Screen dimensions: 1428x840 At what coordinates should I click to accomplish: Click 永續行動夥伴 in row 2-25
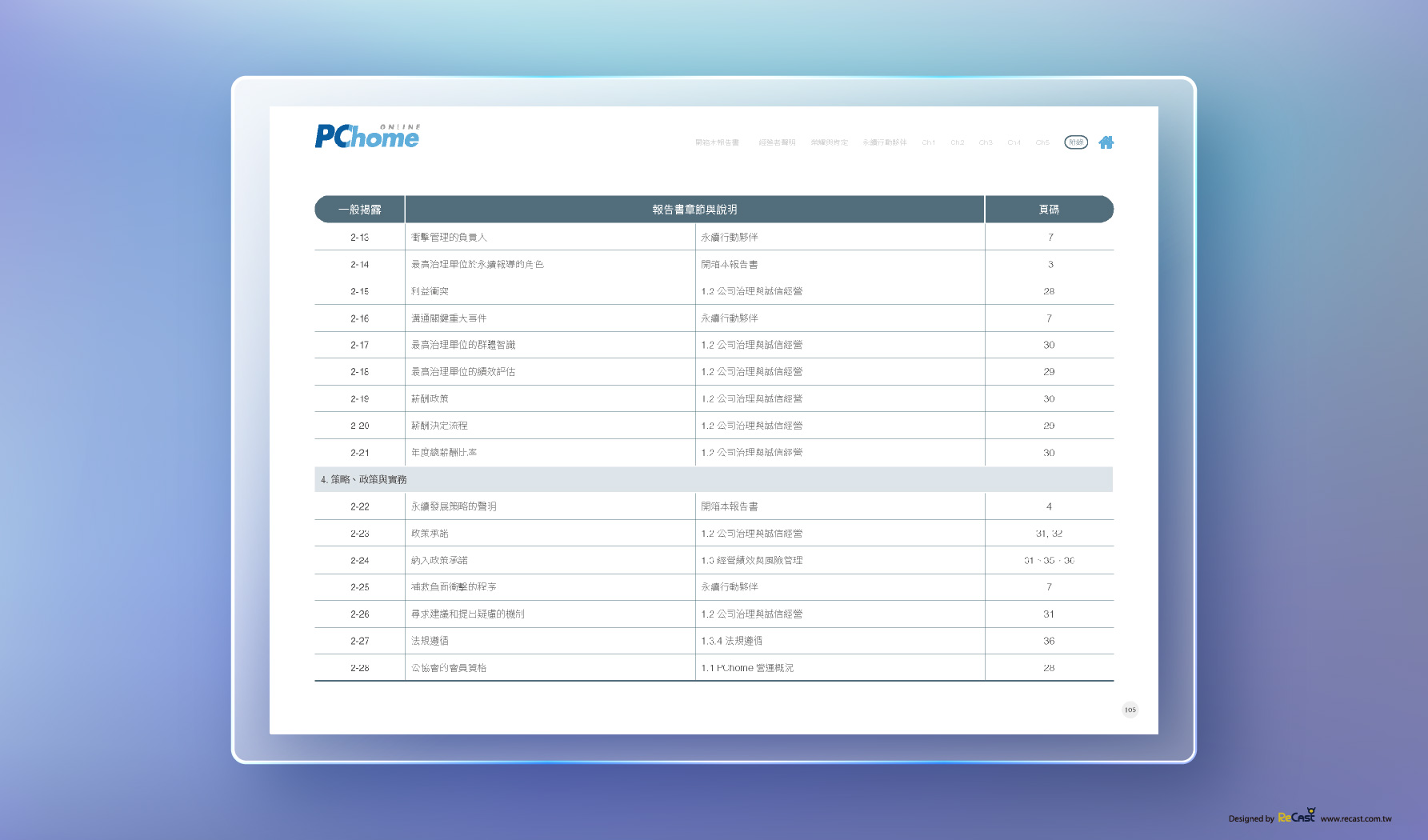pos(730,587)
